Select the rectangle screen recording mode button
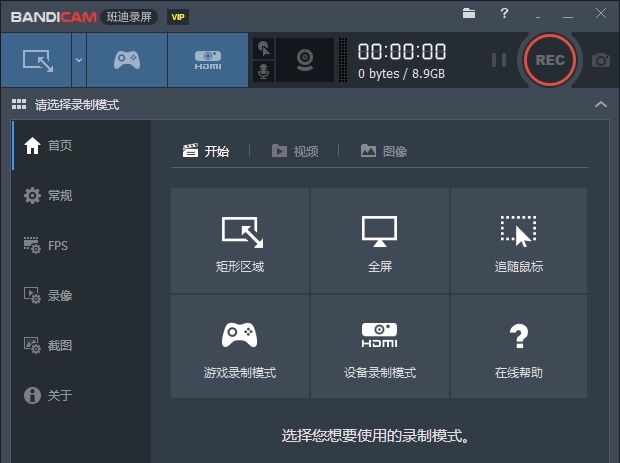 36,60
